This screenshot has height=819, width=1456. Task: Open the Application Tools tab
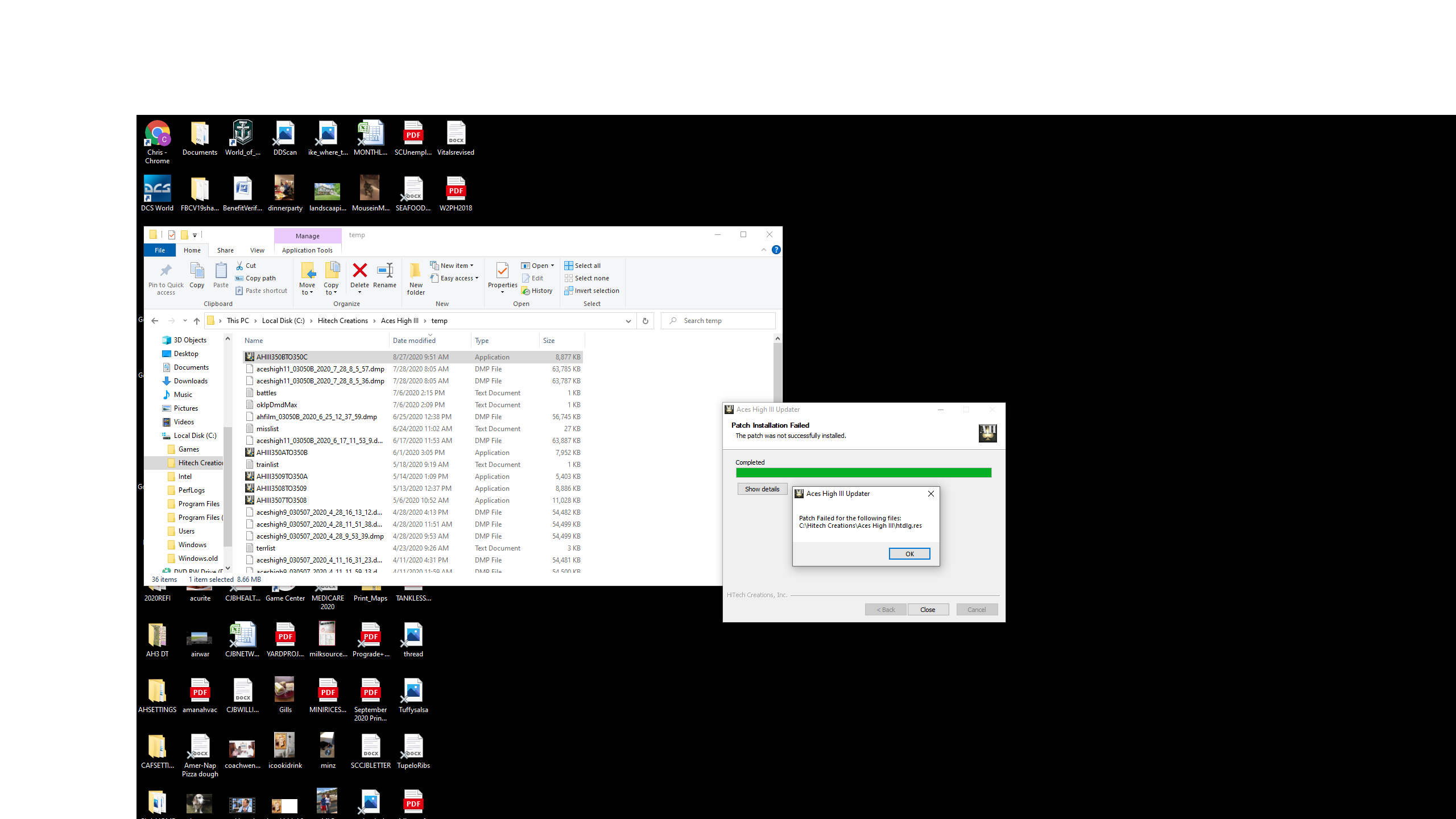307,250
